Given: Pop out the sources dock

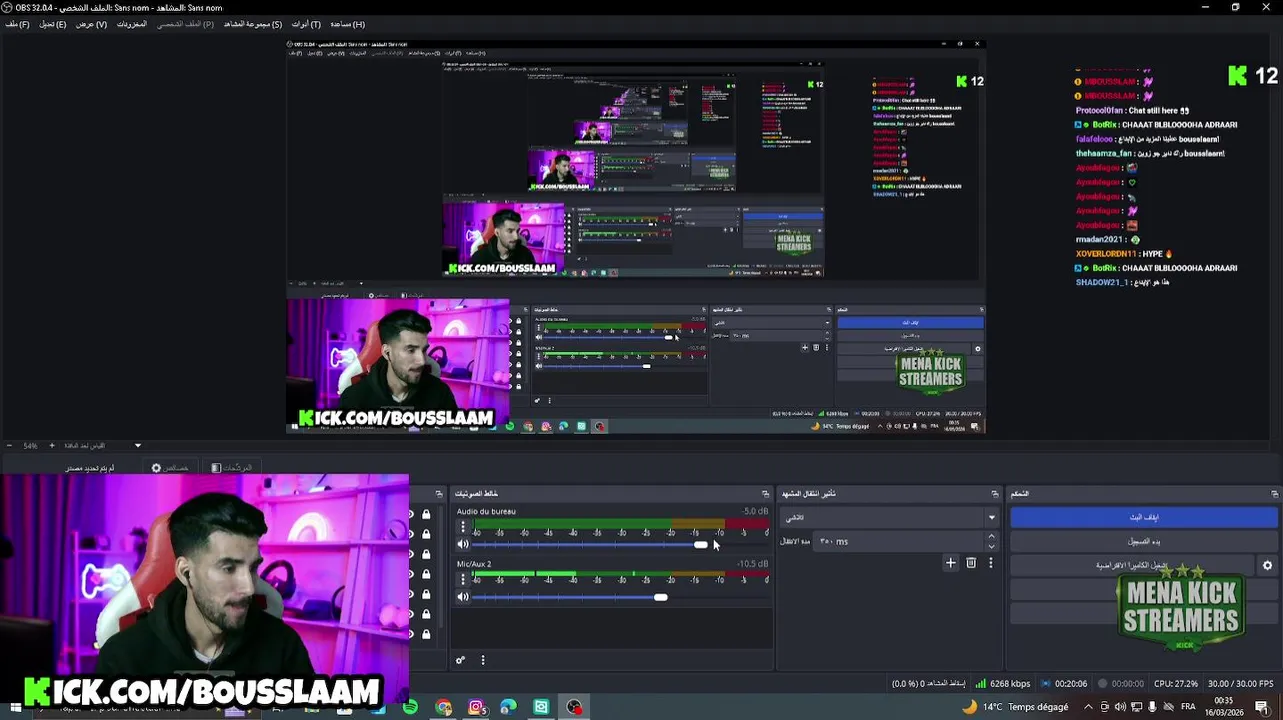Looking at the screenshot, I should click(x=439, y=494).
